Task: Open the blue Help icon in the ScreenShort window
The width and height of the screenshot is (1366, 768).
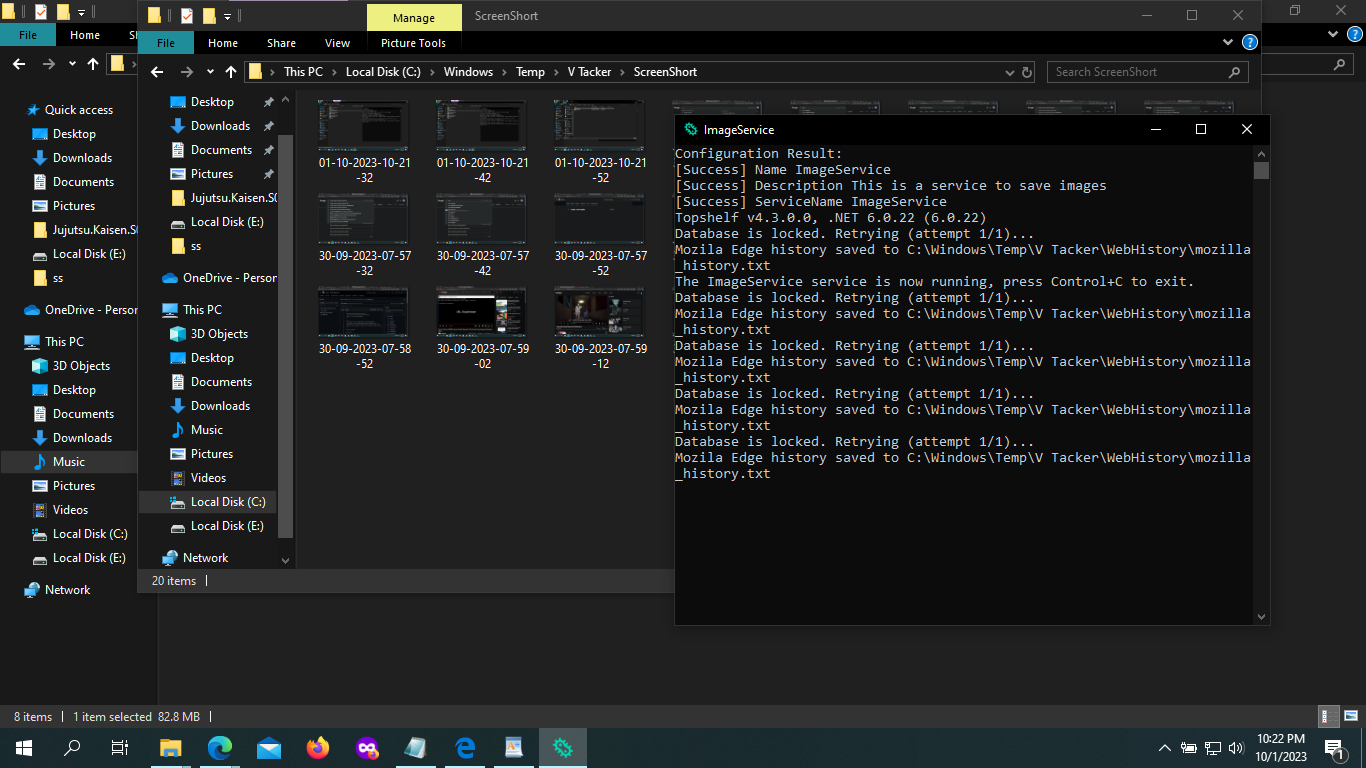Action: coord(1249,43)
